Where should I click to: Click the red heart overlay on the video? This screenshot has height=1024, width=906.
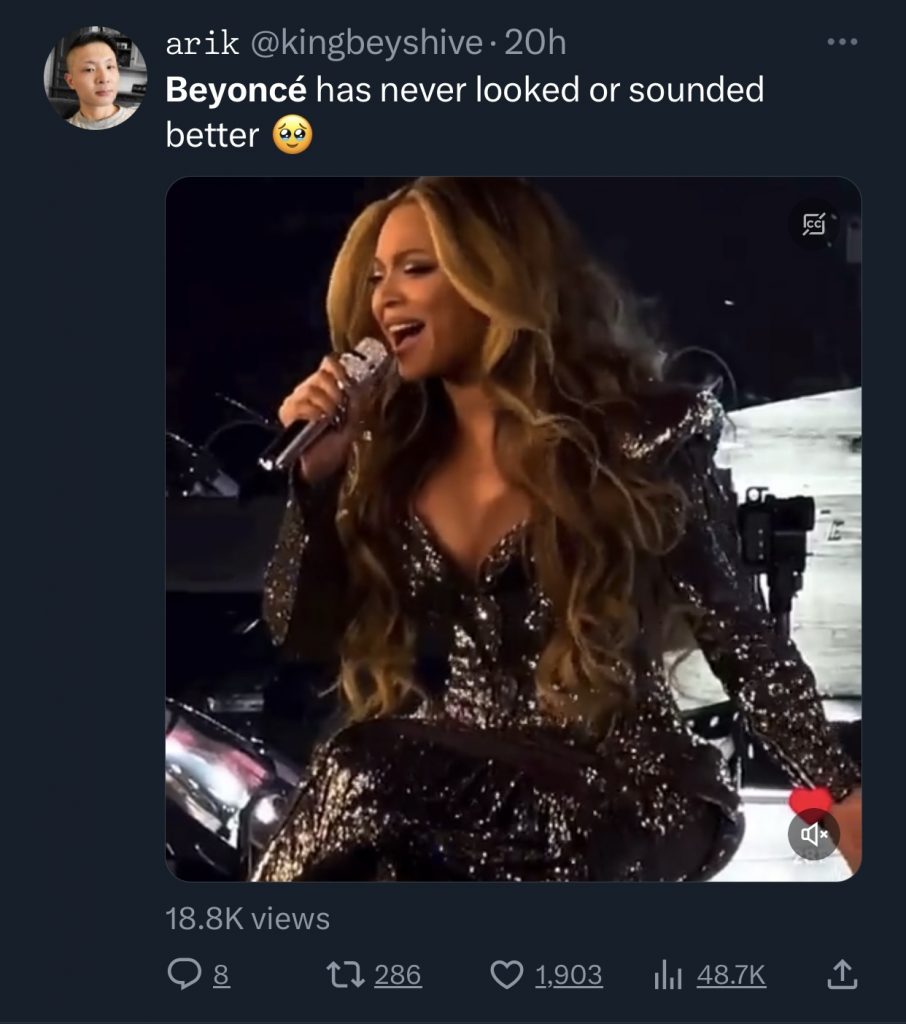810,801
